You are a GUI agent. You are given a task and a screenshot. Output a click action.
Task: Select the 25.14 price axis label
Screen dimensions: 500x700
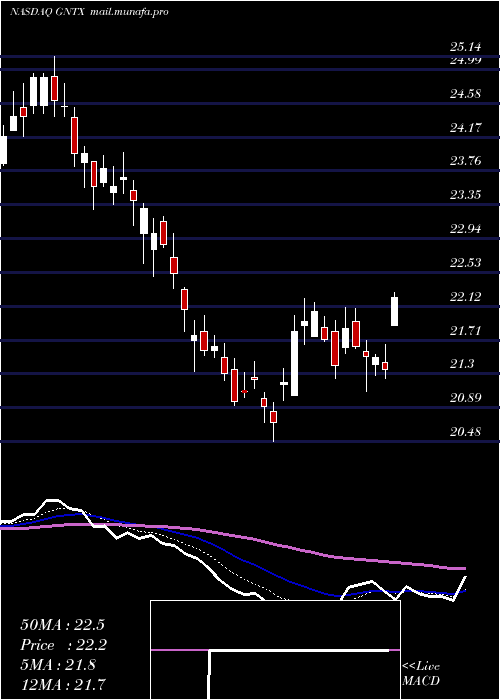click(466, 47)
